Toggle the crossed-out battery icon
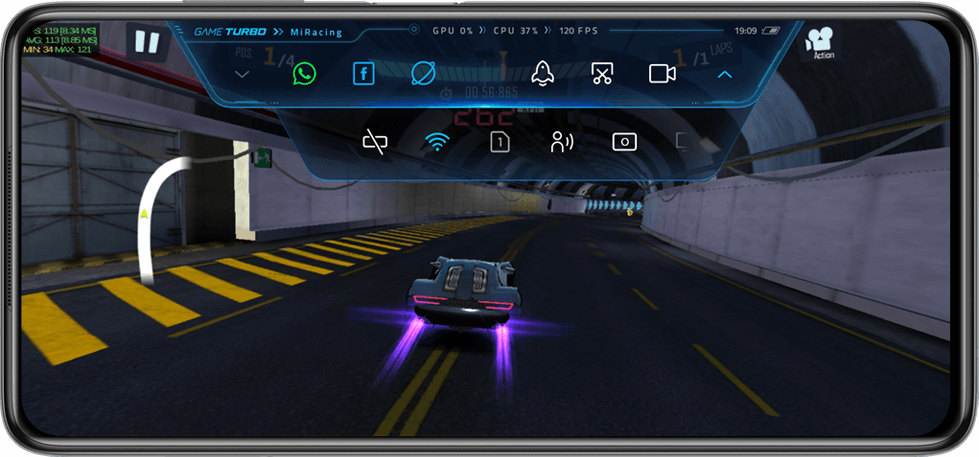Viewport: 979px width, 457px height. [375, 142]
